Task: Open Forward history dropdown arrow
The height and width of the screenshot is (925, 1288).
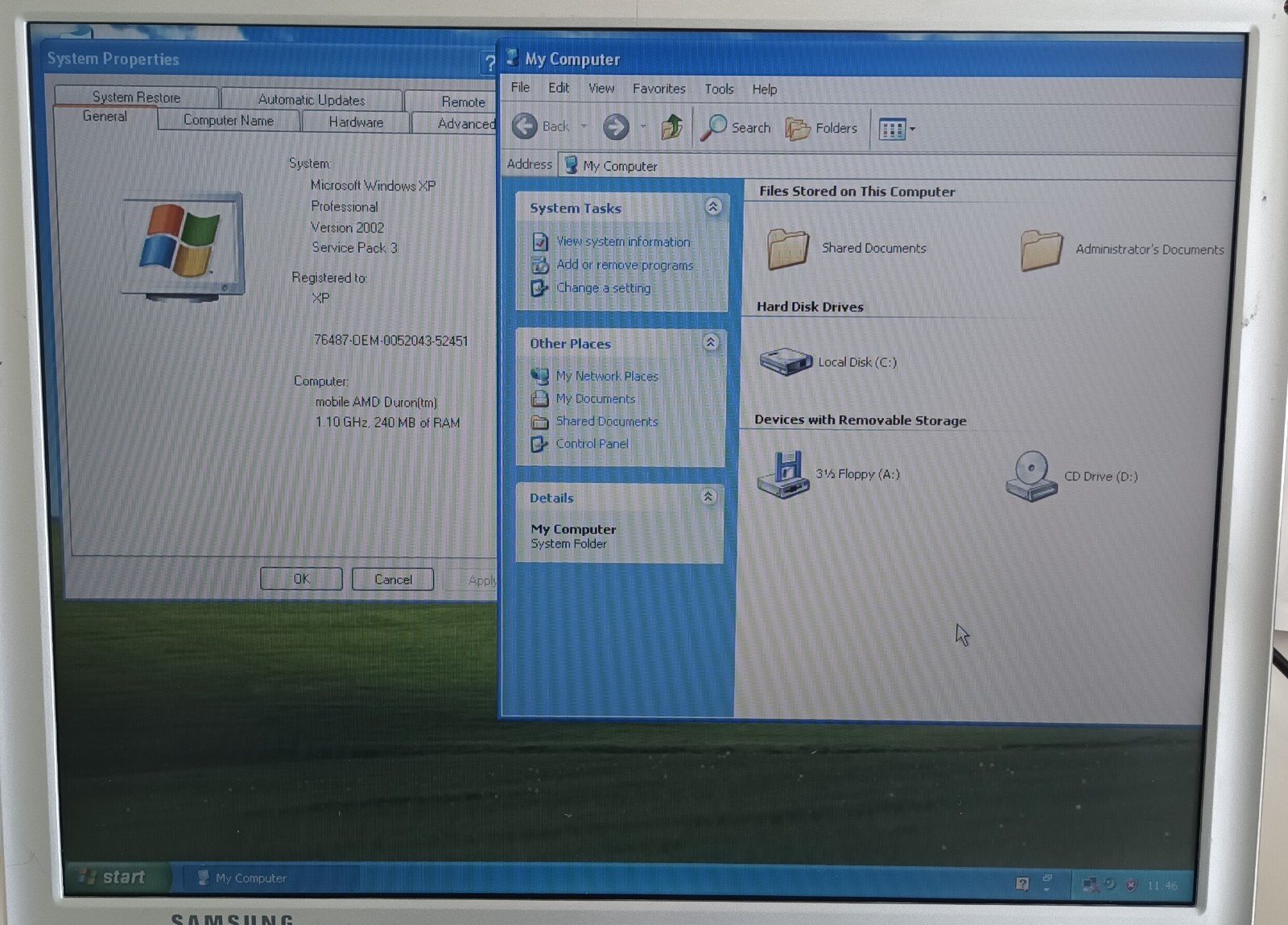Action: point(642,126)
